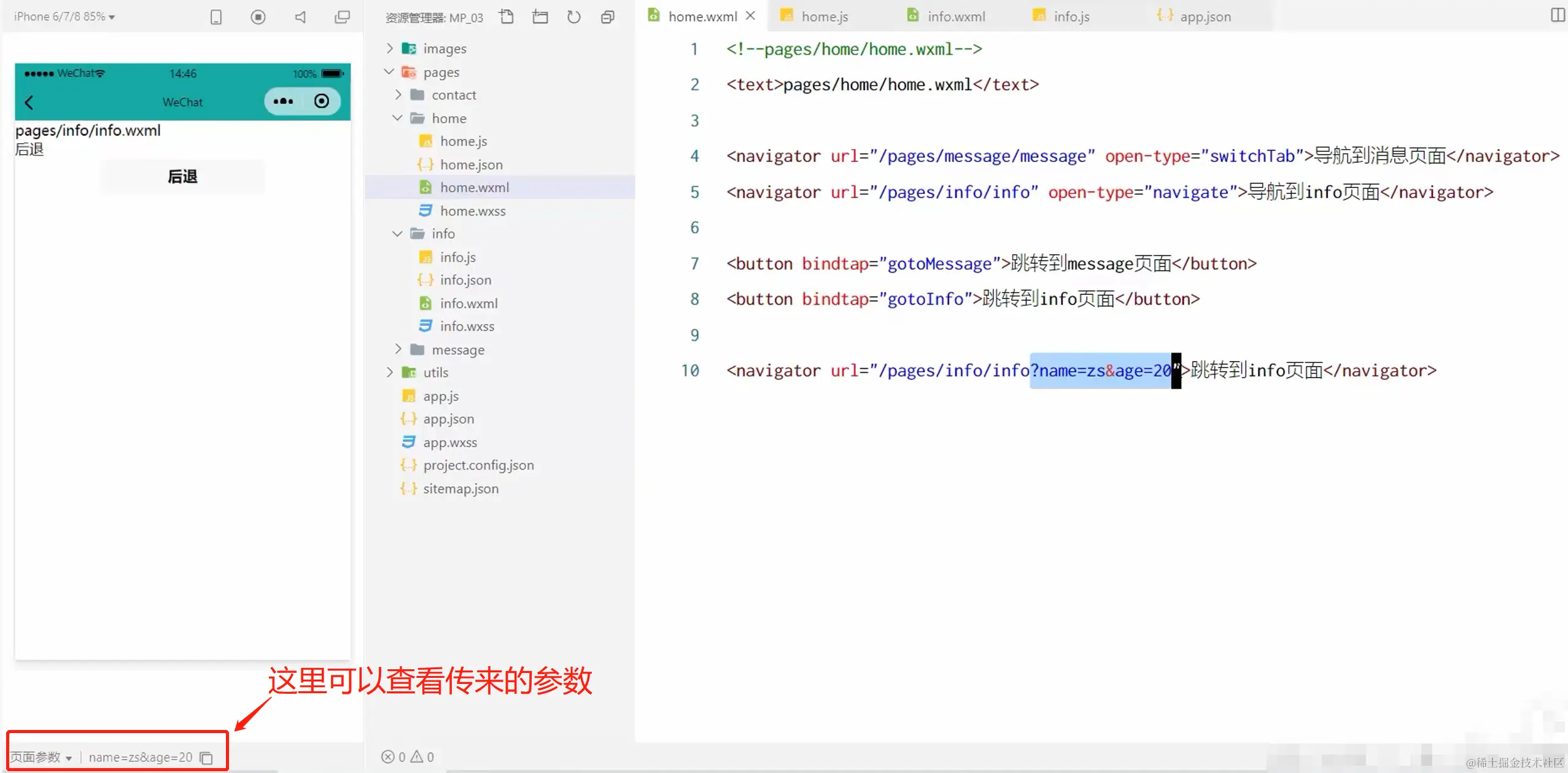Collapse all folders in resource manager
The image size is (1568, 773).
pyautogui.click(x=608, y=17)
